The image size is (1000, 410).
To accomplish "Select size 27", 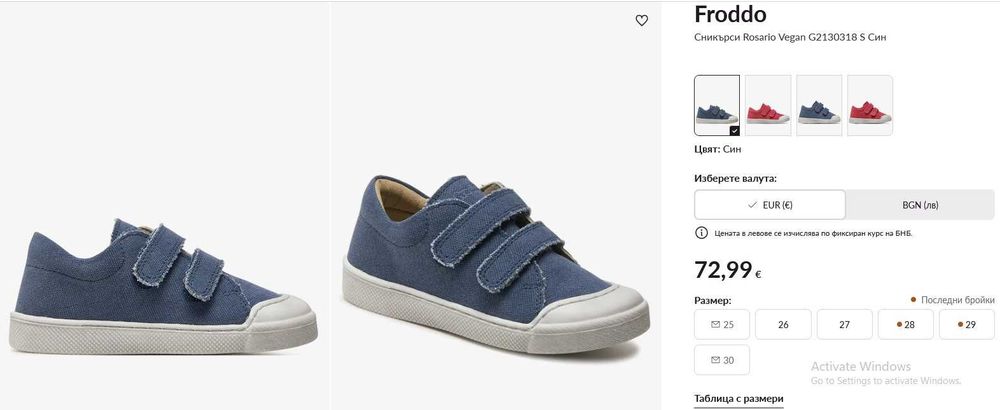I will tap(844, 325).
